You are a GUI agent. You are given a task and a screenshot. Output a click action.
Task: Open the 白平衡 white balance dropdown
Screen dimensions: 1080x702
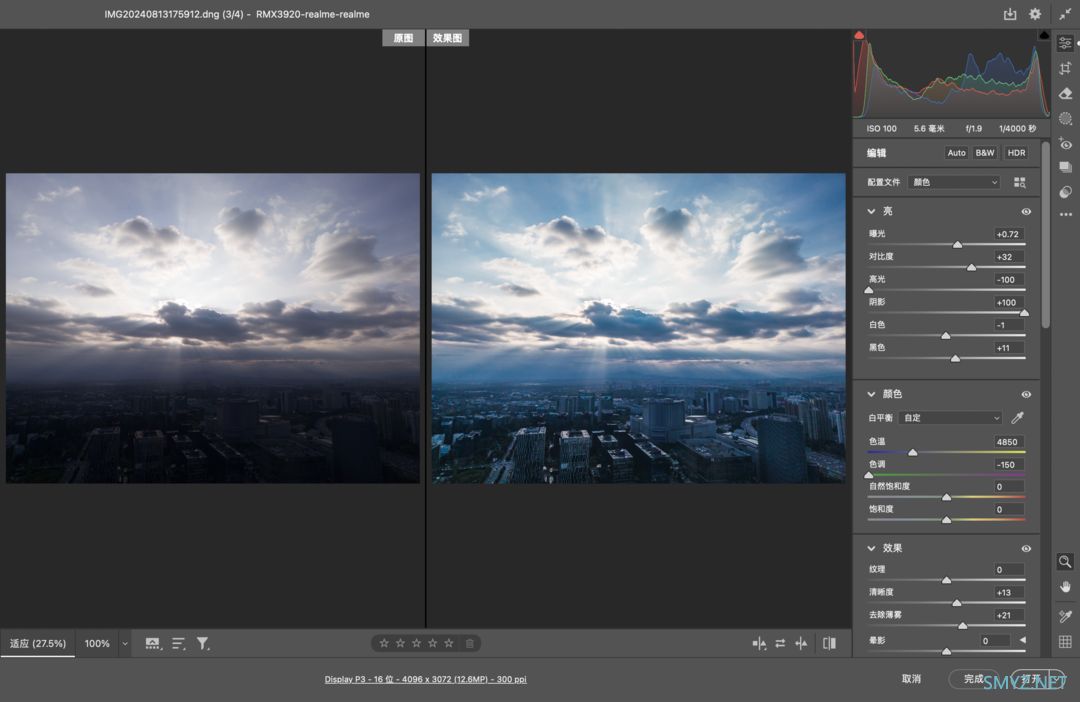tap(952, 417)
